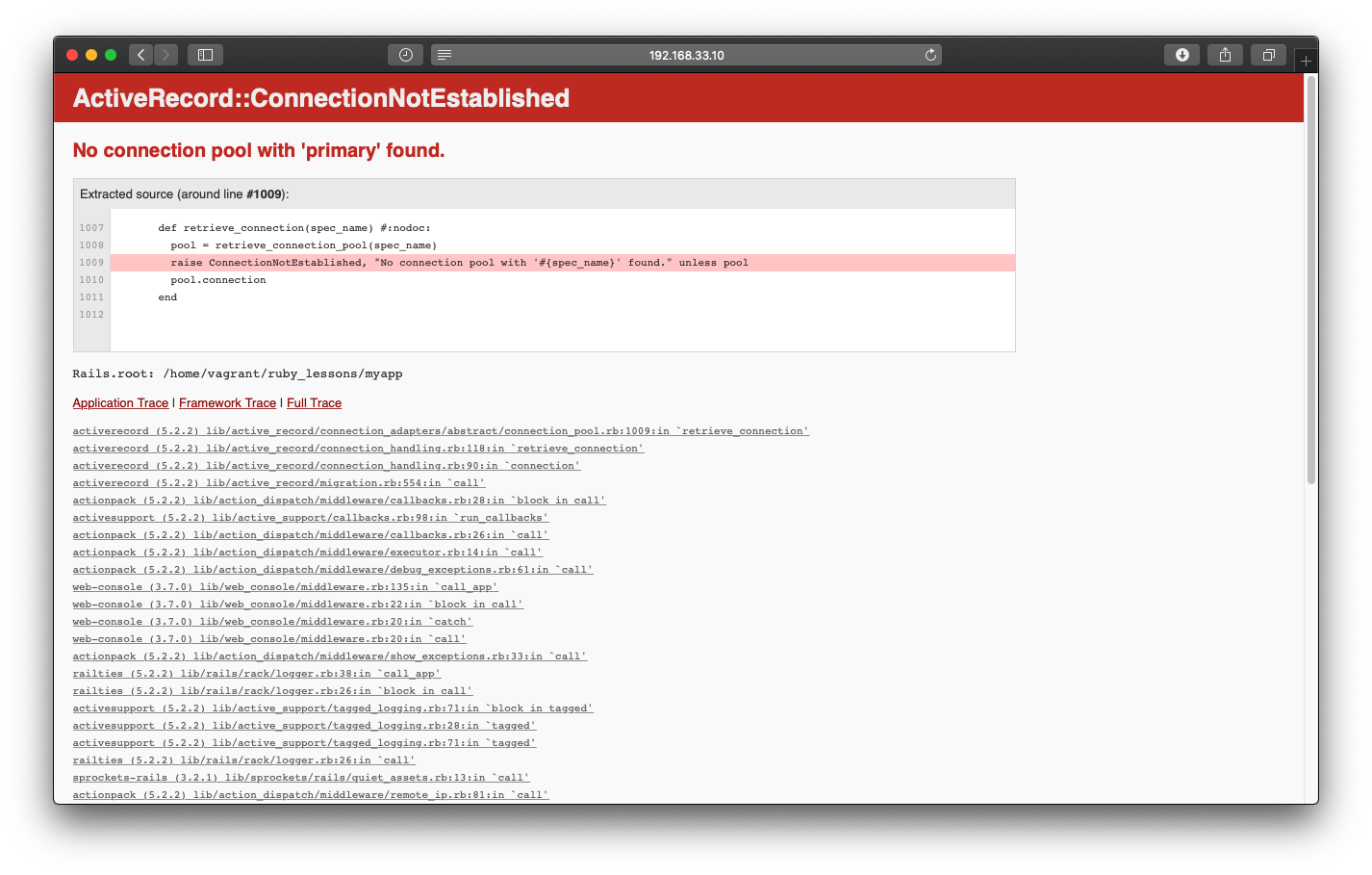Viewport: 1372px width, 875px height.
Task: Open callbacks.rb:28 block in call trace
Action: click(x=339, y=501)
